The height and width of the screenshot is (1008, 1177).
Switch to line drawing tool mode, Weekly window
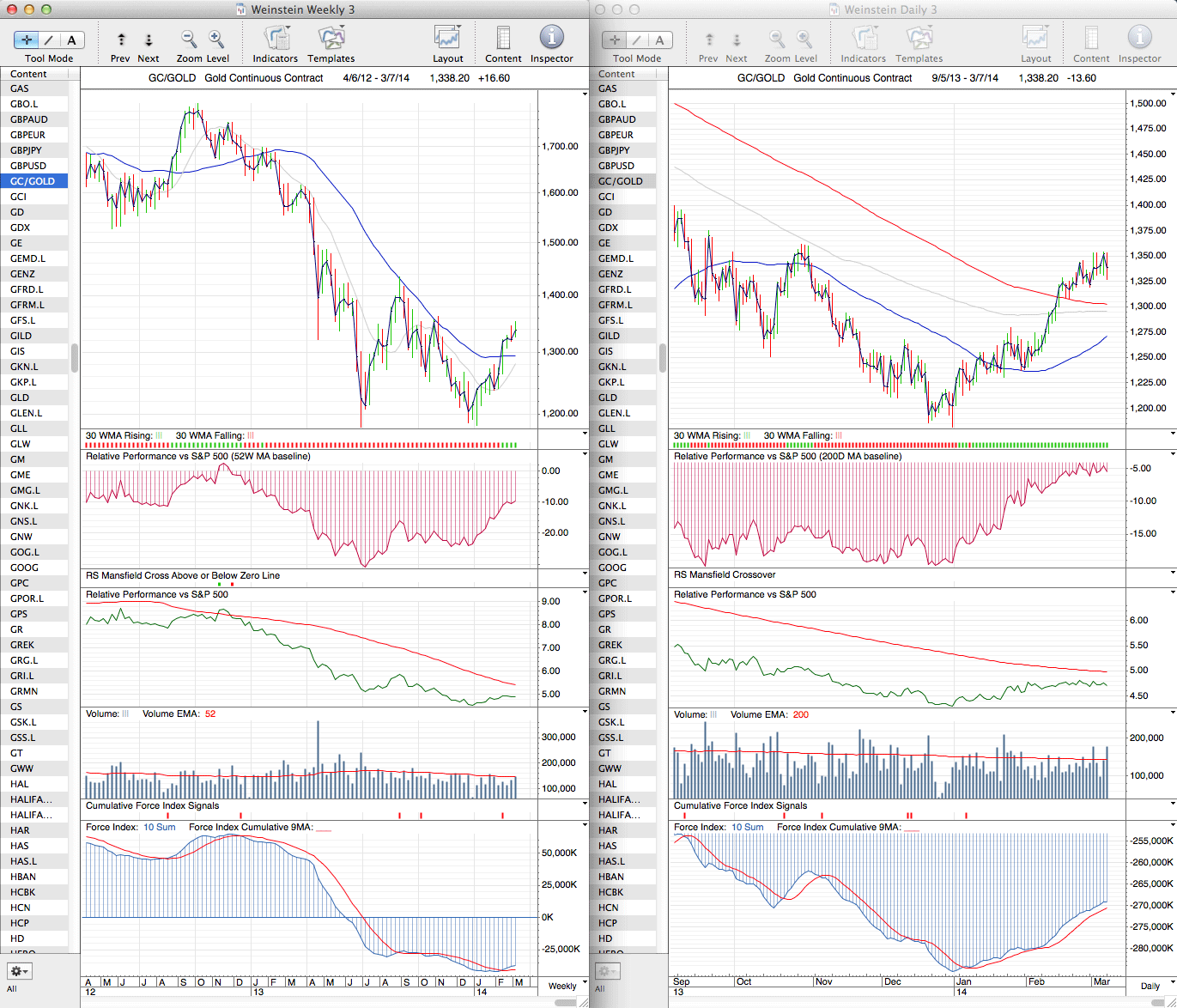[49, 40]
